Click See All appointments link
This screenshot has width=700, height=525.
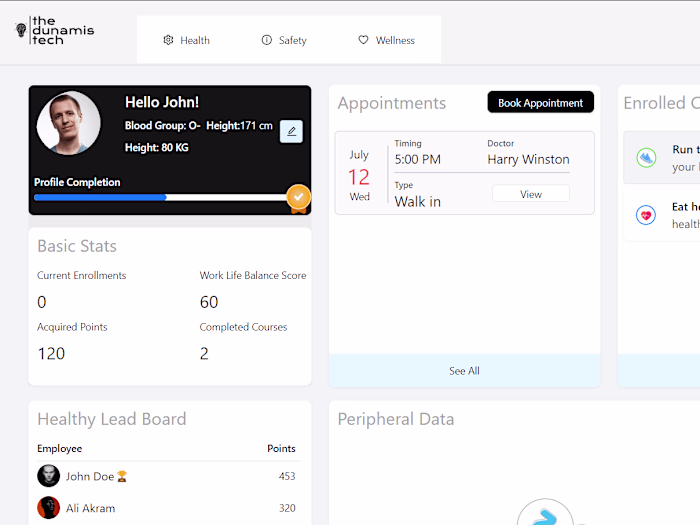pyautogui.click(x=464, y=371)
